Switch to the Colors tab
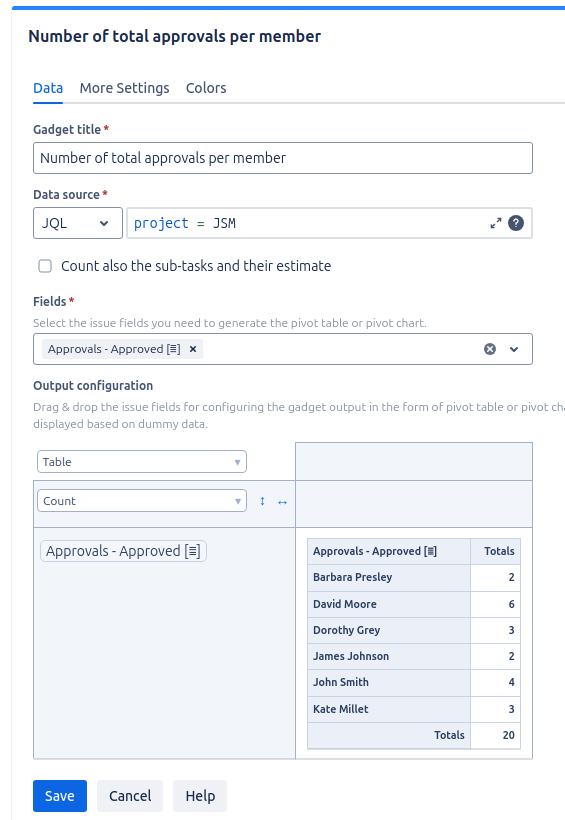 206,88
